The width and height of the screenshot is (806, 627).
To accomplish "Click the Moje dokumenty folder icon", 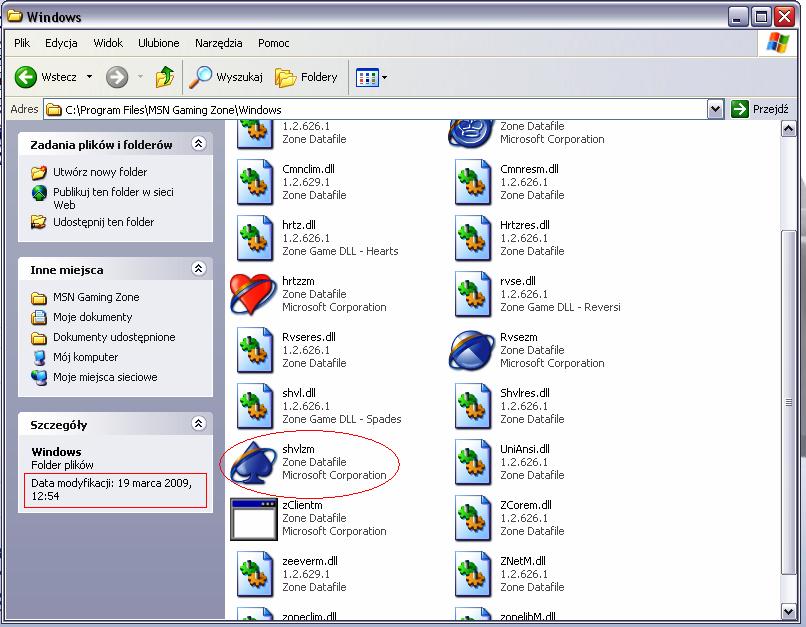I will pos(39,318).
